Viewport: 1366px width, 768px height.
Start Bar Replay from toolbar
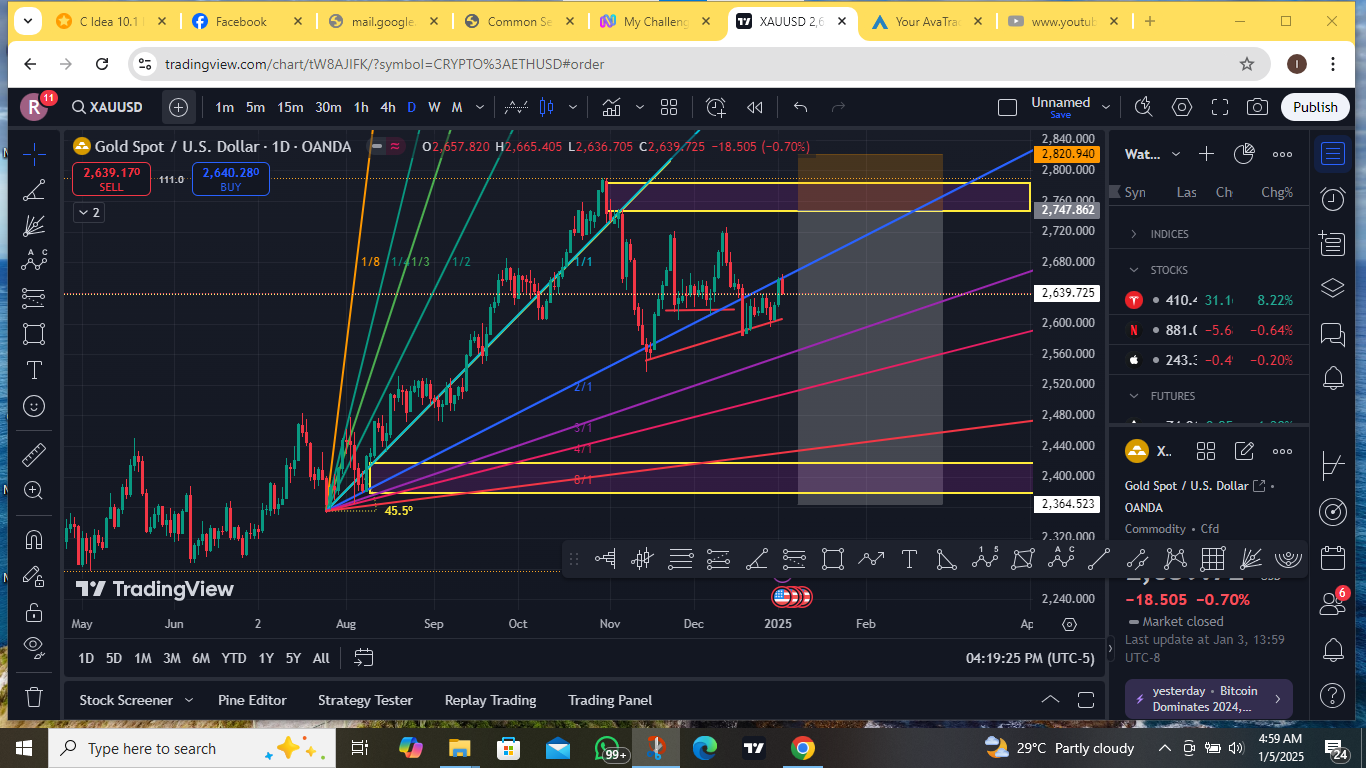click(x=755, y=107)
